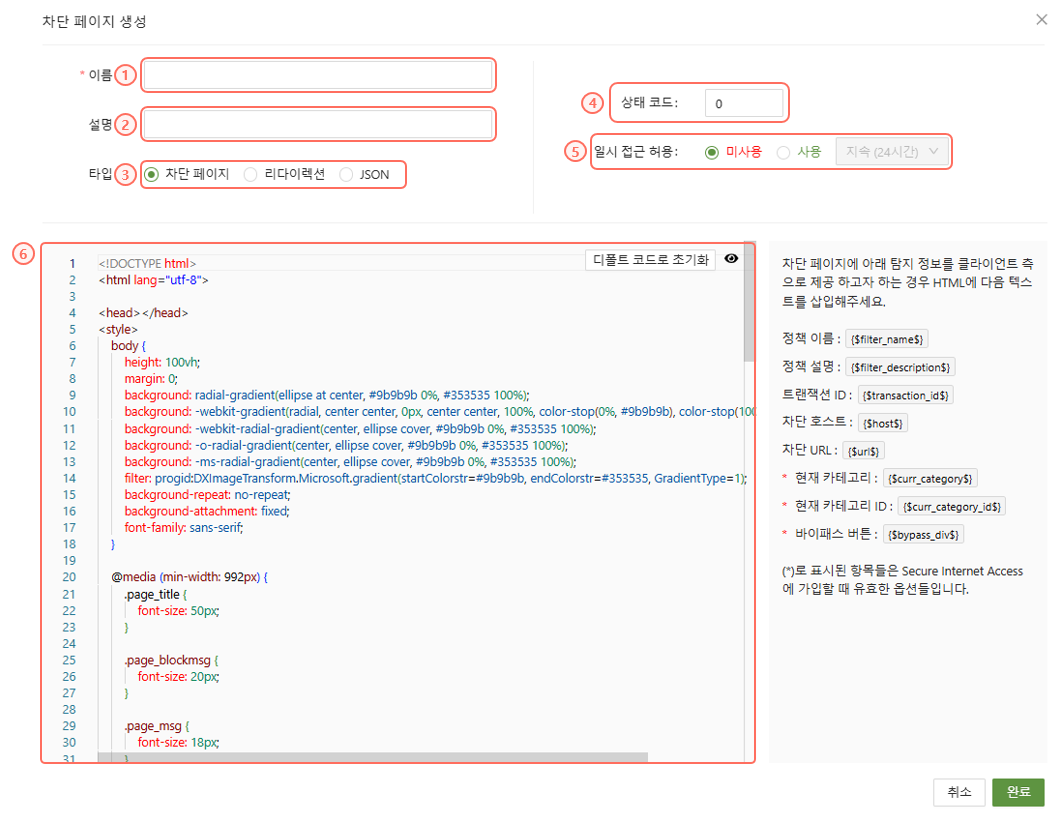Click the eye preview icon in code editor

731,259
